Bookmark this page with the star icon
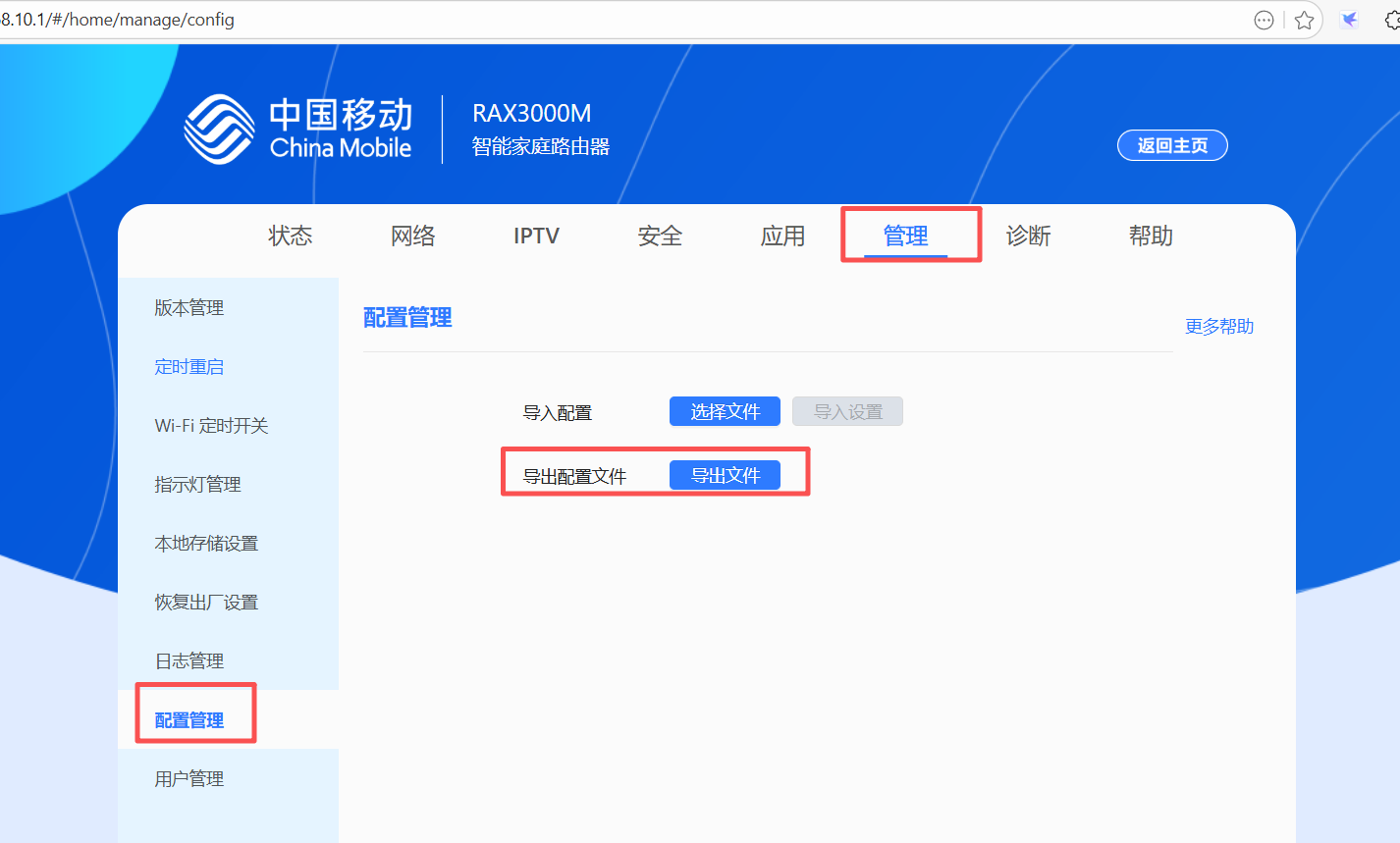Viewport: 1400px width, 843px height. 1304,20
